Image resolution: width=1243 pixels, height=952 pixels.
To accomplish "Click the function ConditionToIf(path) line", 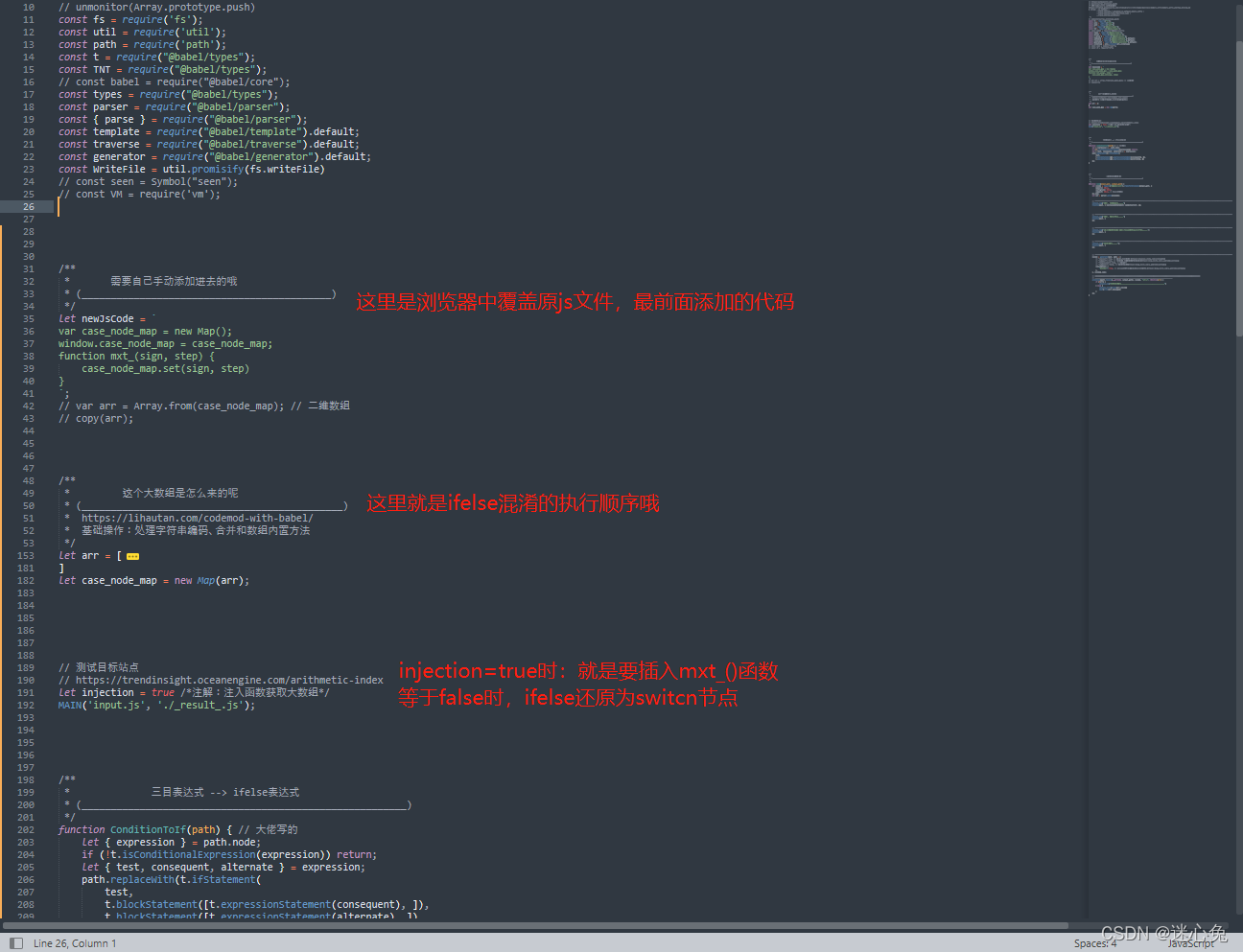I will point(177,829).
